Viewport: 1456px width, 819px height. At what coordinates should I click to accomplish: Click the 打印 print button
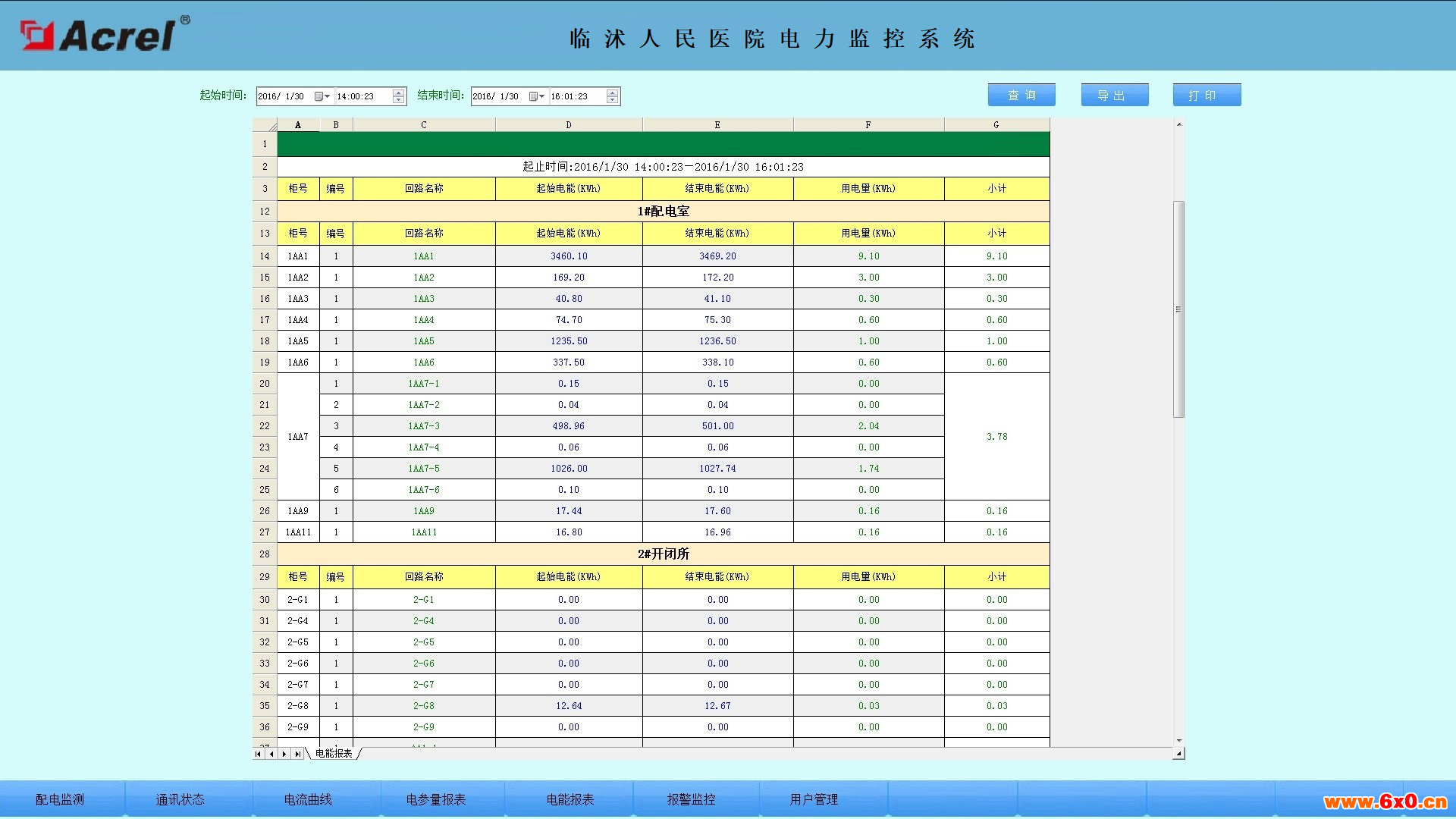point(1207,95)
